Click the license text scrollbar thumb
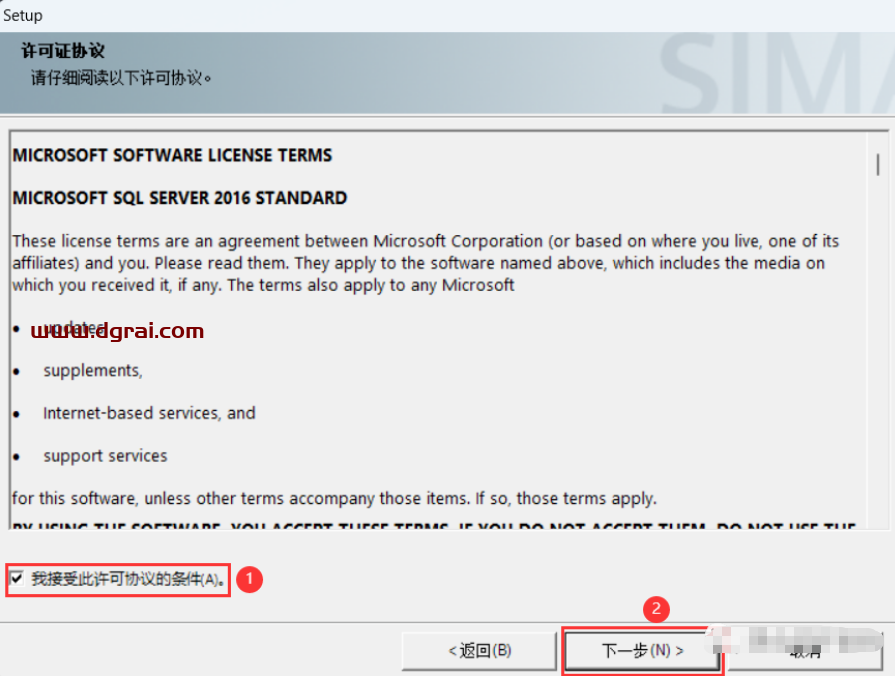Image resolution: width=895 pixels, height=676 pixels. (x=878, y=164)
